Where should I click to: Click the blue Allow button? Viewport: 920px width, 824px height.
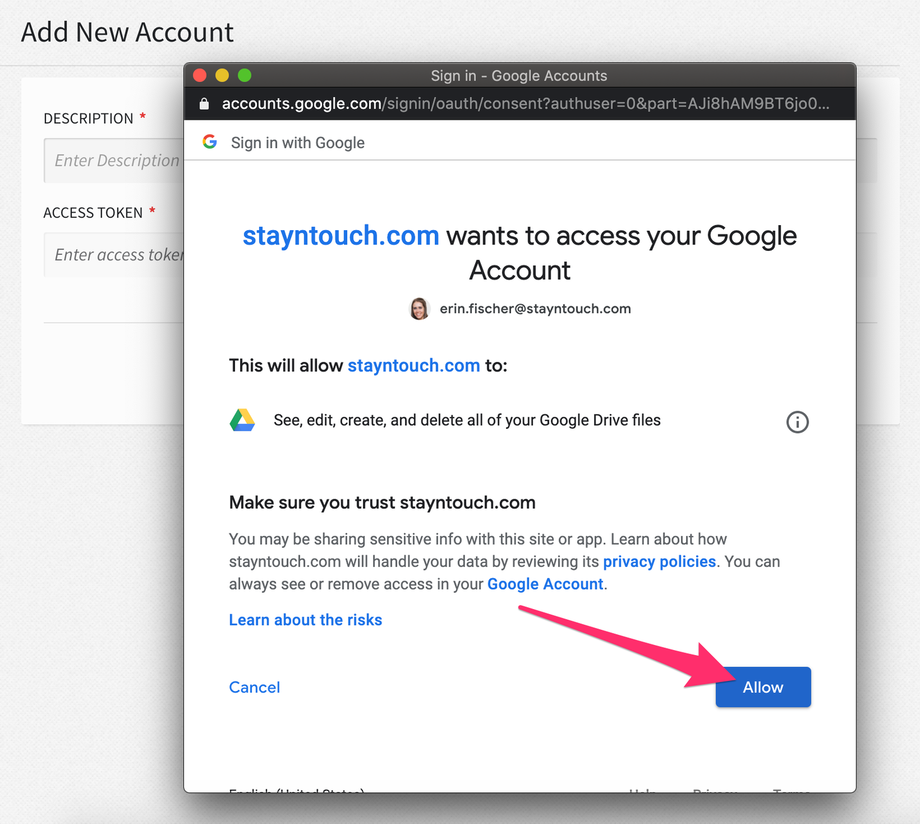point(763,687)
